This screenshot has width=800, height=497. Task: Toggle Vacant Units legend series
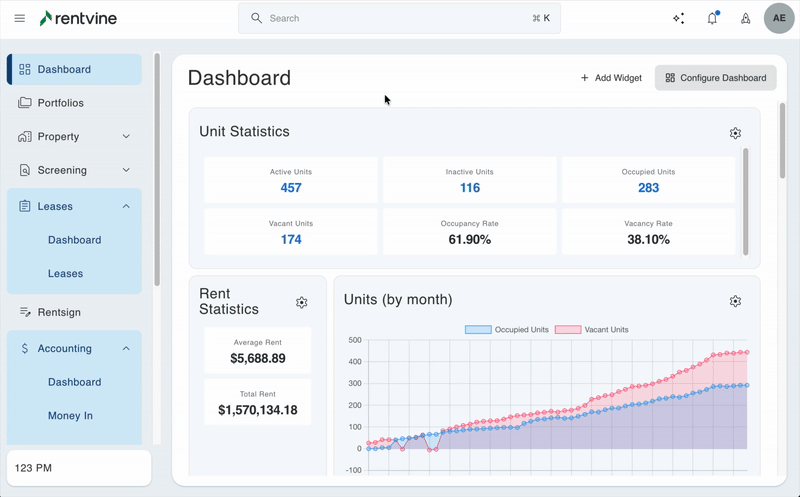[592, 329]
